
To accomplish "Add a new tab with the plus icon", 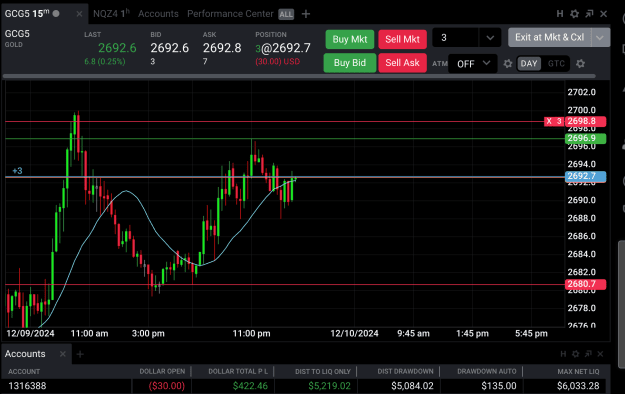I will 306,14.
